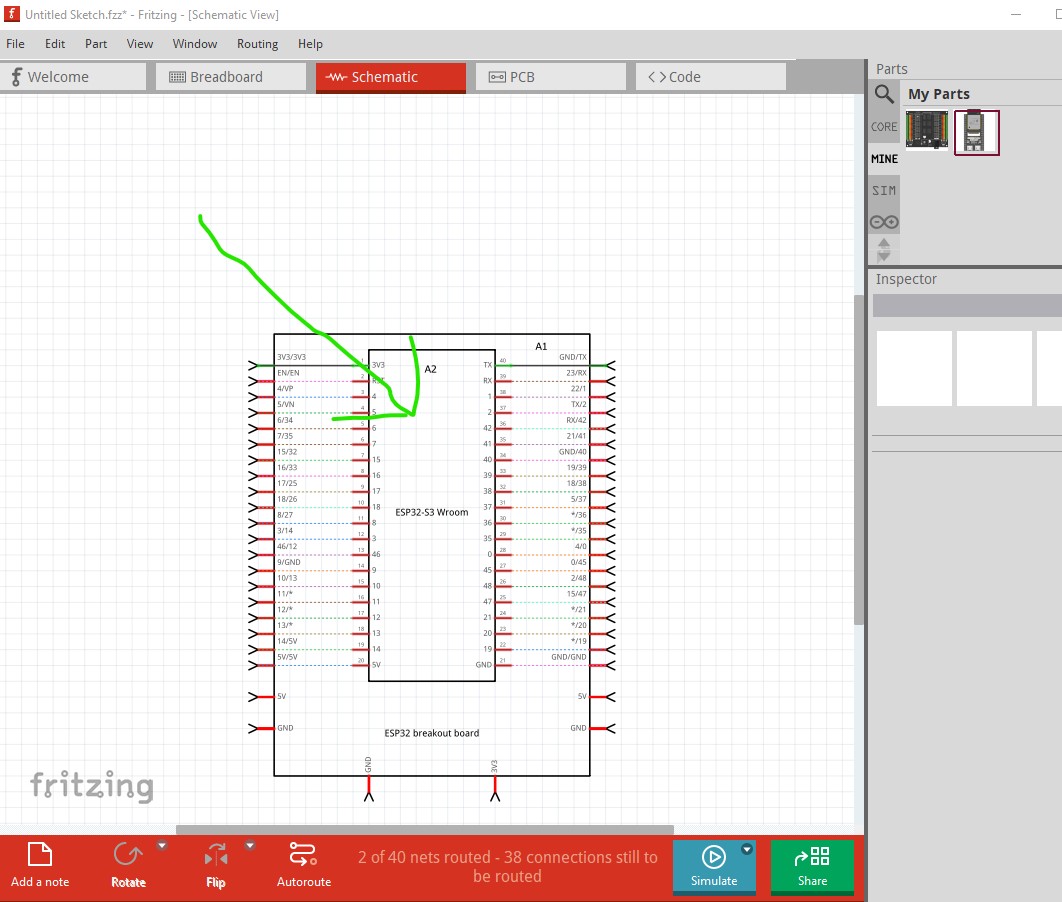Open the File menu
Screen dimensions: 1062x902
pos(16,44)
